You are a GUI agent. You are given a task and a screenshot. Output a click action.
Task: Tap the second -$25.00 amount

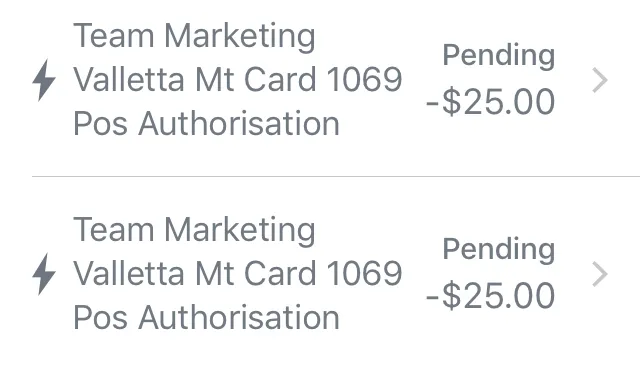[x=490, y=295]
